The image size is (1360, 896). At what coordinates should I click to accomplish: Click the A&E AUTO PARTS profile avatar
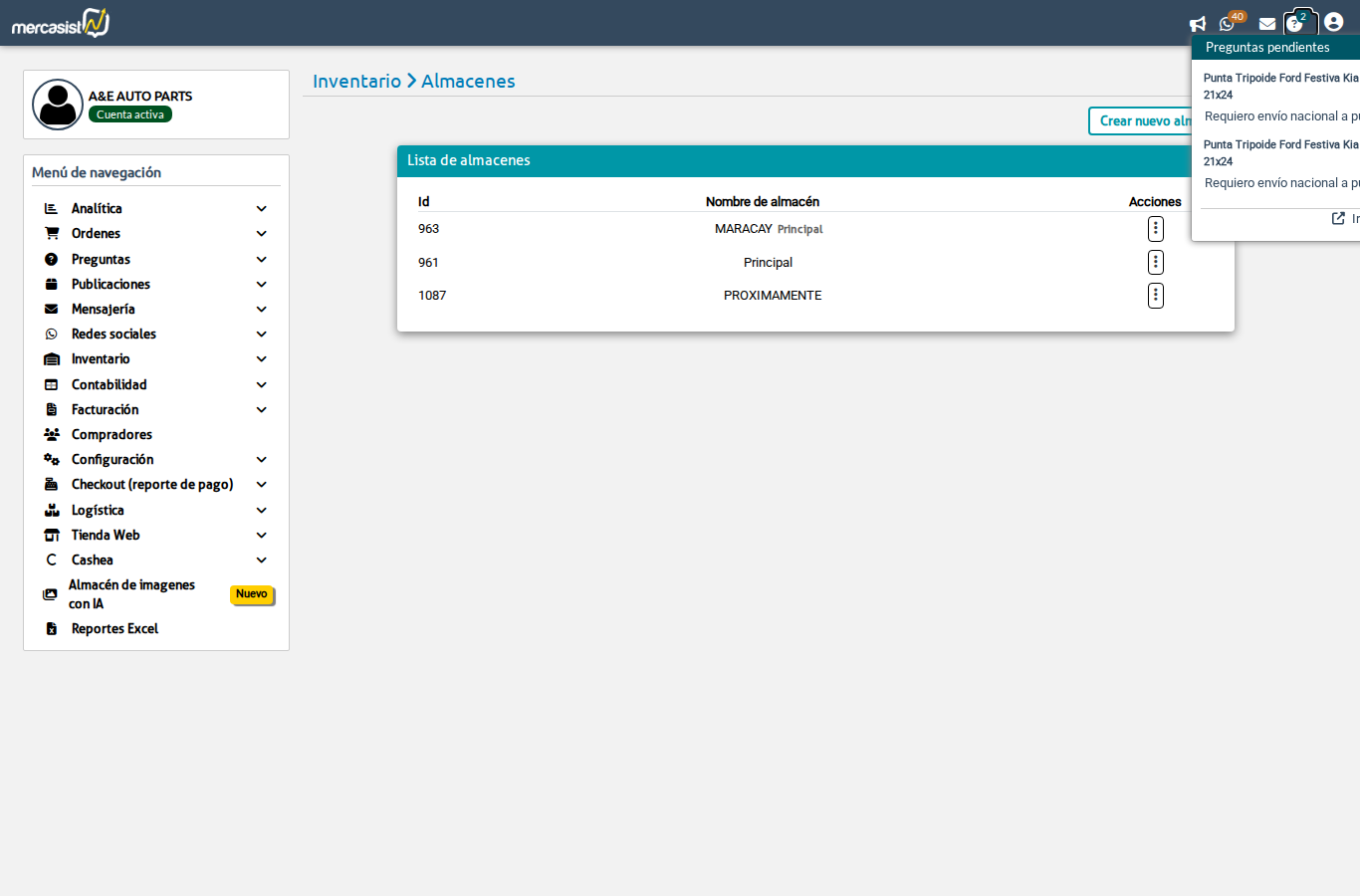pos(58,105)
